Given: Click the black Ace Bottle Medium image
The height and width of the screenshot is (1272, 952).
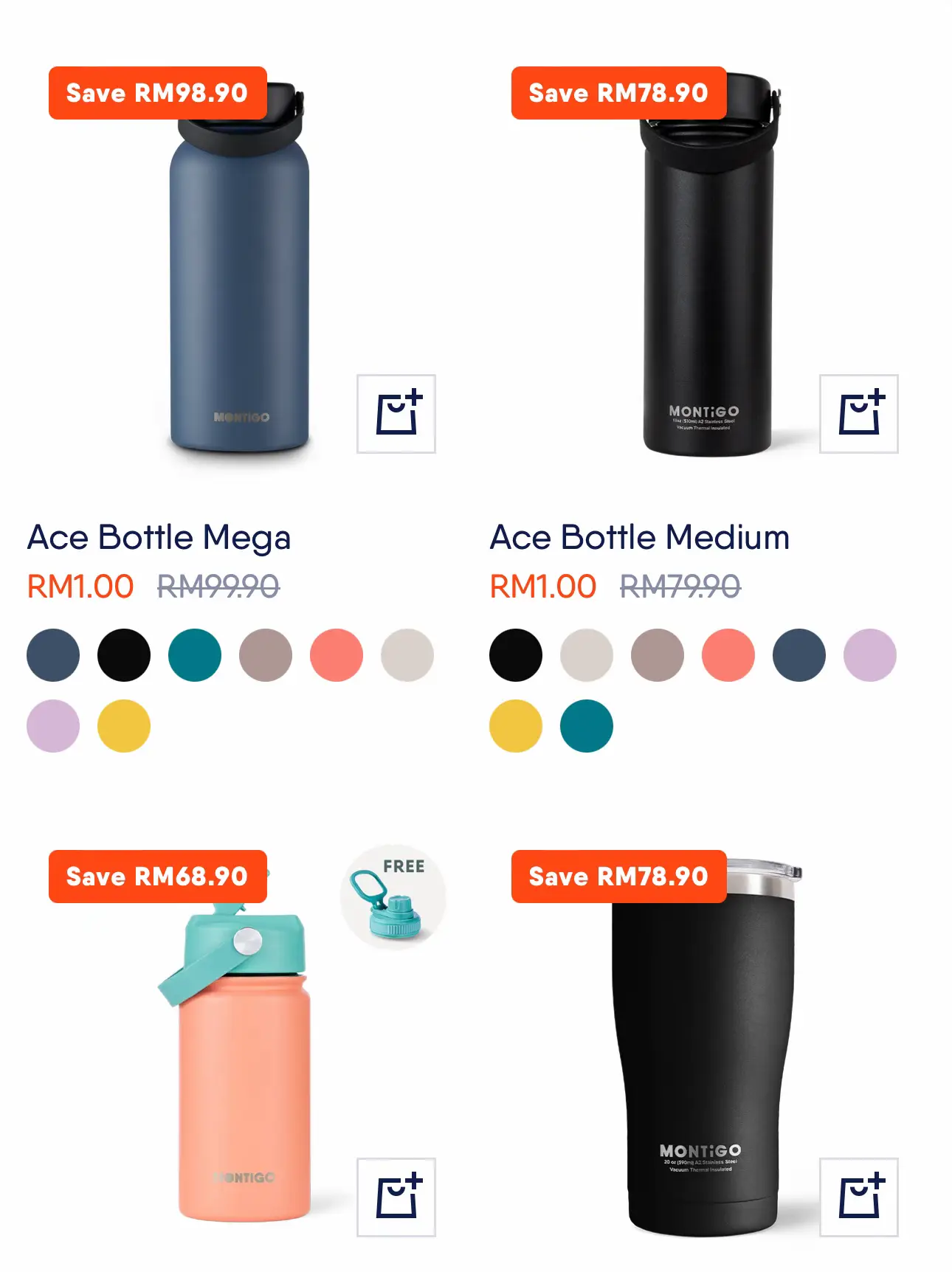Looking at the screenshot, I should click(707, 264).
